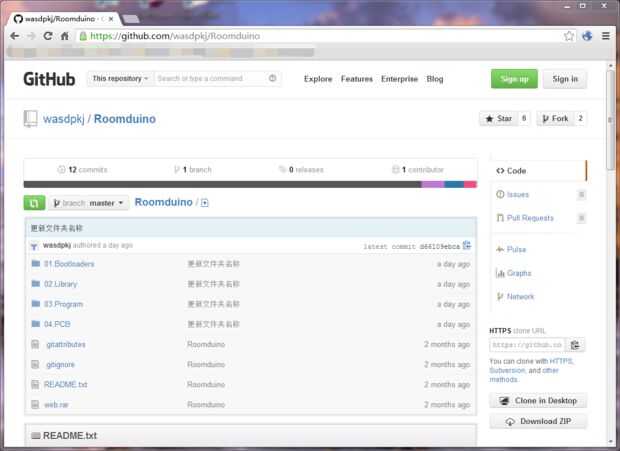This screenshot has height=451, width=620.
Task: View the 1 branch list
Action: point(193,170)
